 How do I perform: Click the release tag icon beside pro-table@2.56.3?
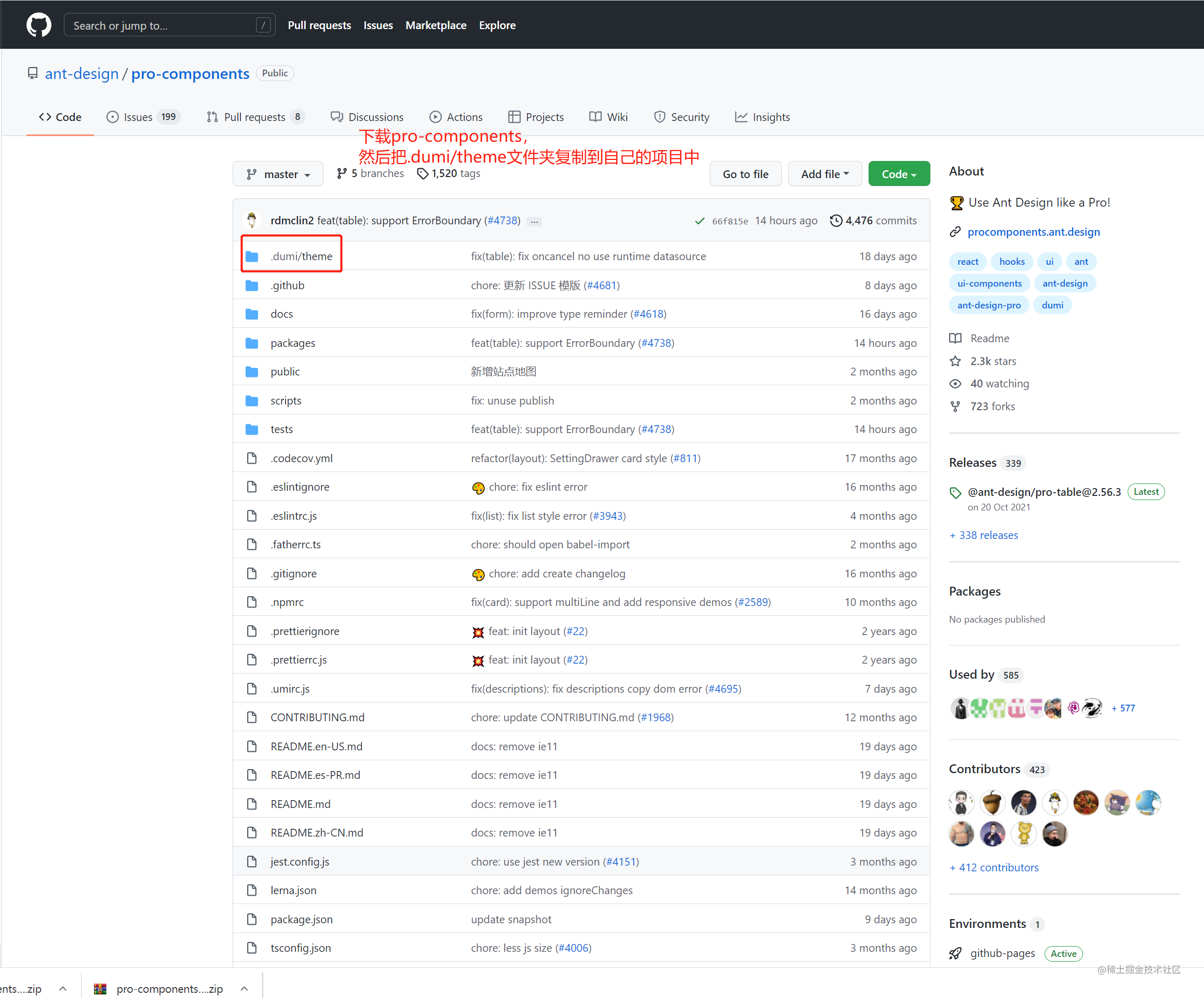(x=955, y=492)
